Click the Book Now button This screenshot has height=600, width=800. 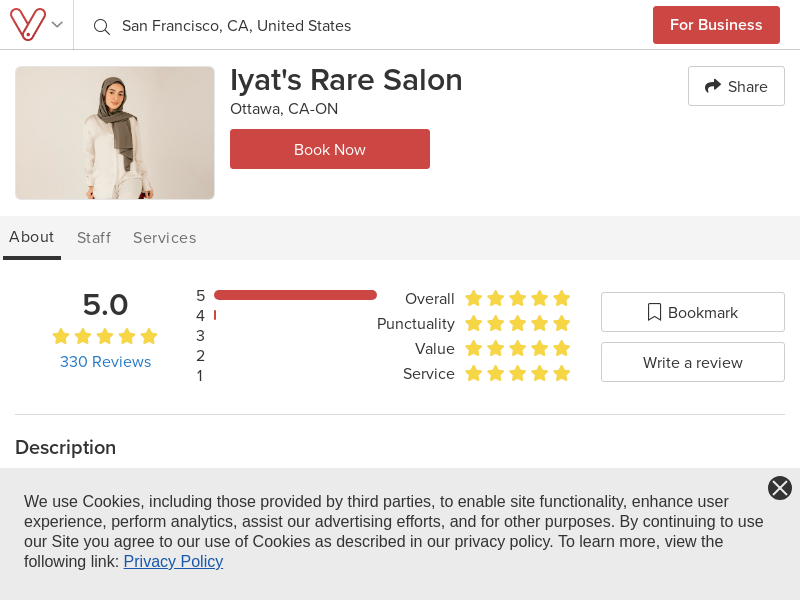[330, 149]
